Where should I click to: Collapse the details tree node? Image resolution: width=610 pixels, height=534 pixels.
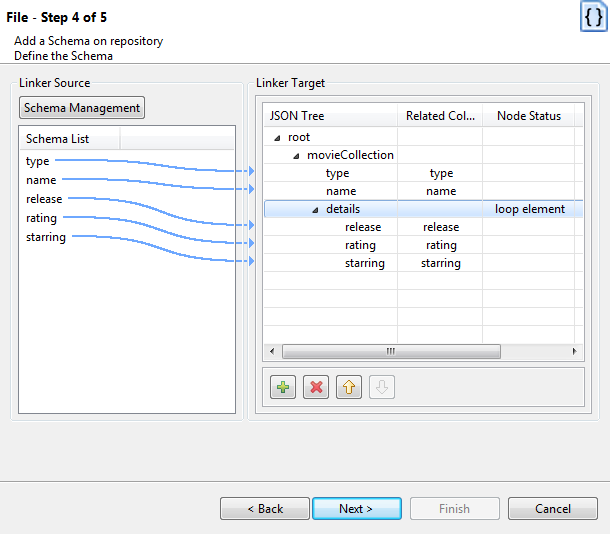click(315, 210)
